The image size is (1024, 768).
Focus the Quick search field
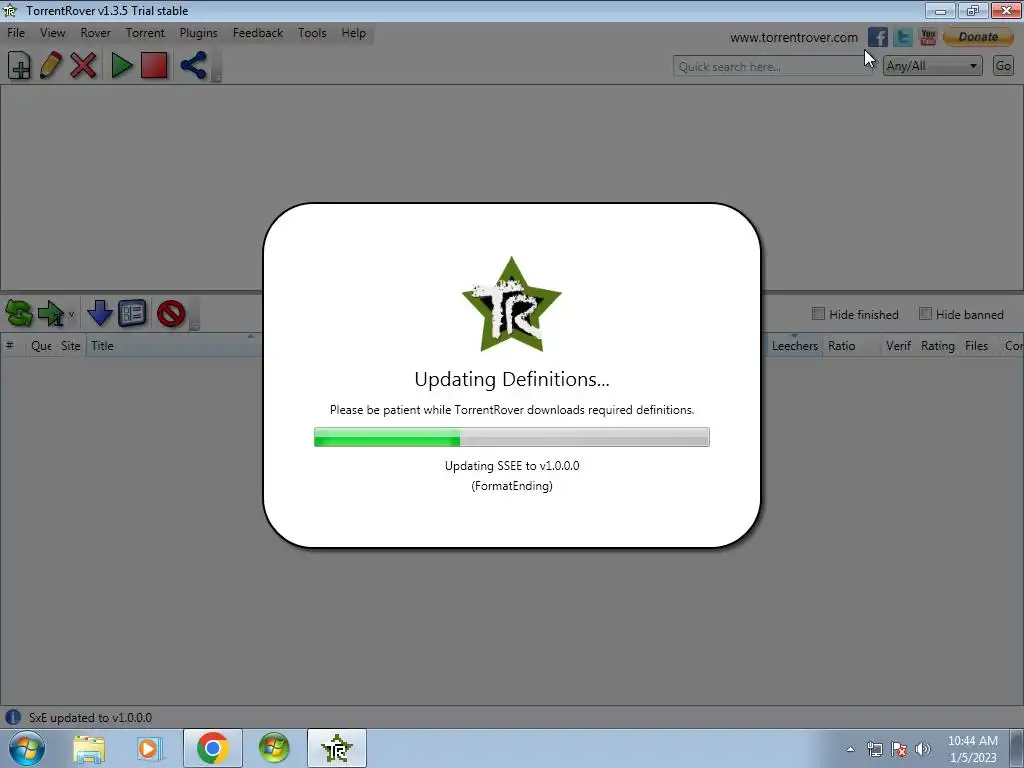[x=773, y=66]
